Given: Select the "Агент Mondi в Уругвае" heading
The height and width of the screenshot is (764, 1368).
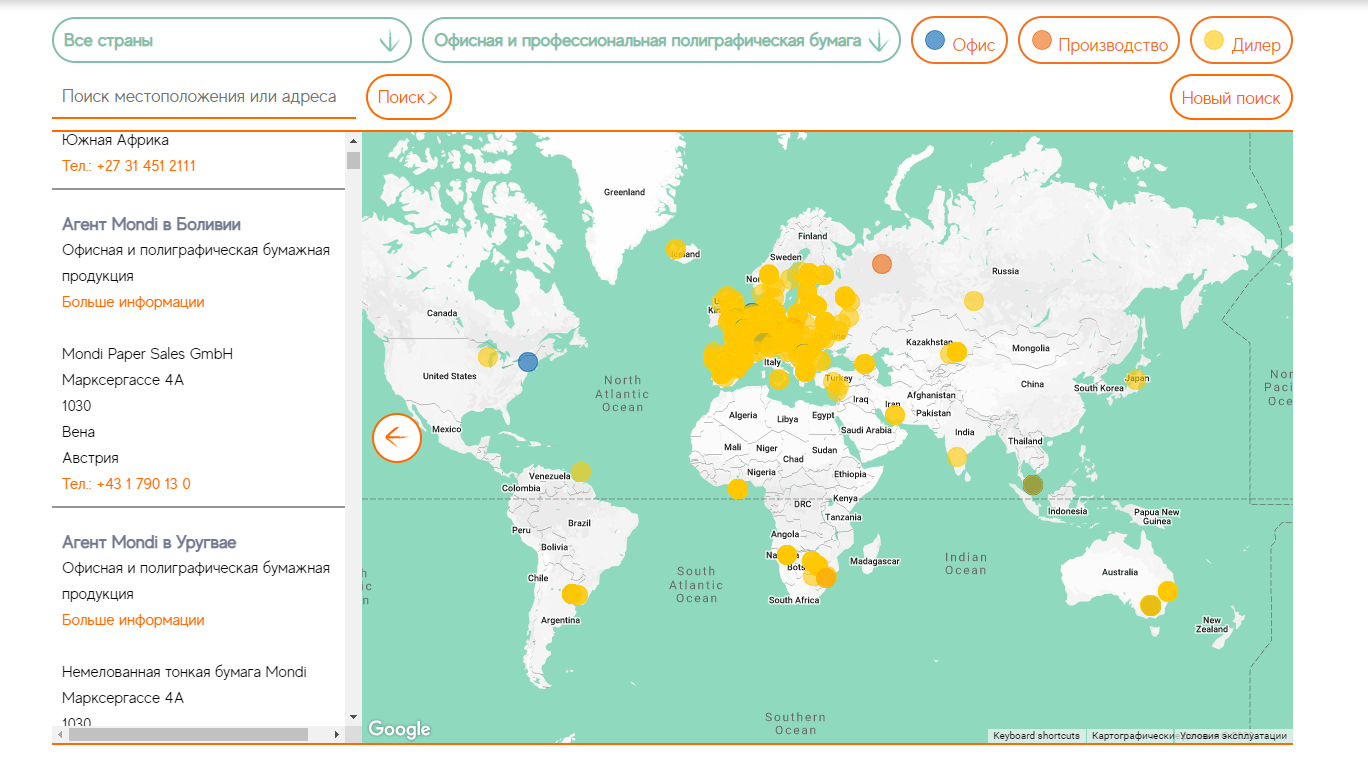Looking at the screenshot, I should [x=149, y=542].
